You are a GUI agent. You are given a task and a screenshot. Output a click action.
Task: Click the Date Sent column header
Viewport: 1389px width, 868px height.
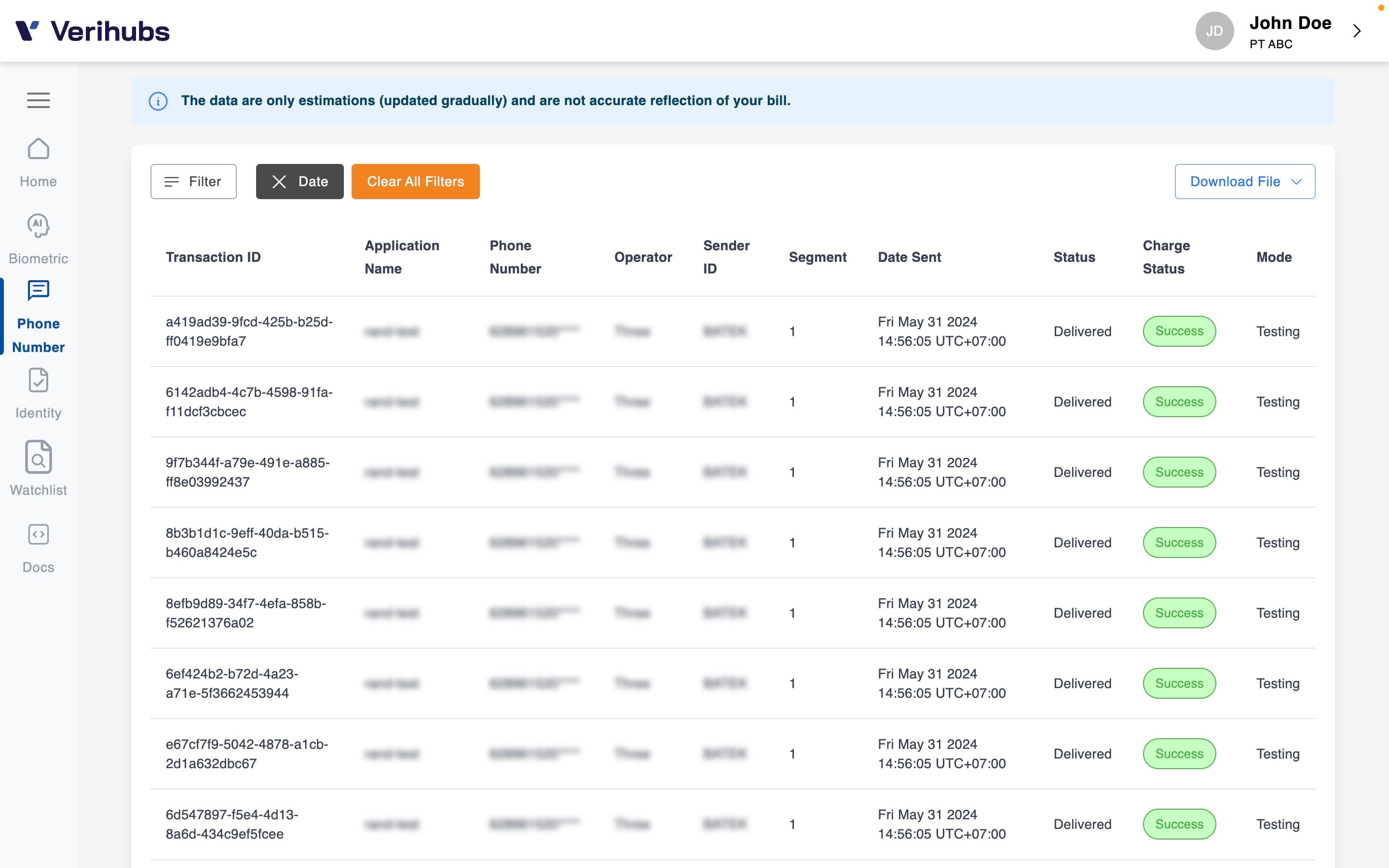click(x=909, y=257)
